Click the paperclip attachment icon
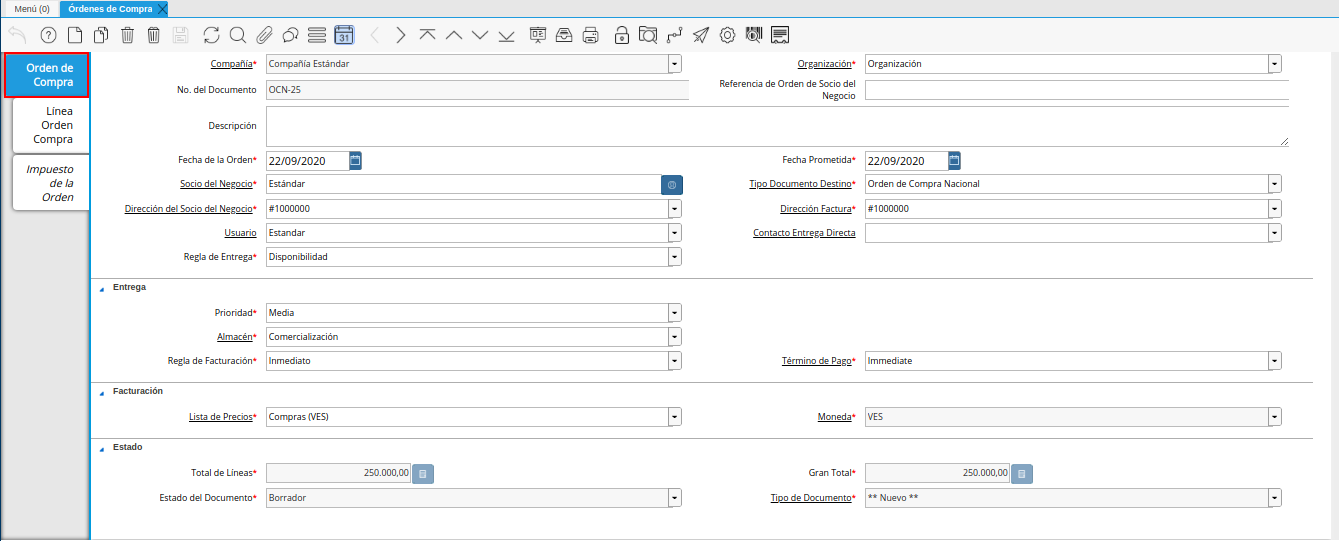1339x541 pixels. click(x=264, y=35)
